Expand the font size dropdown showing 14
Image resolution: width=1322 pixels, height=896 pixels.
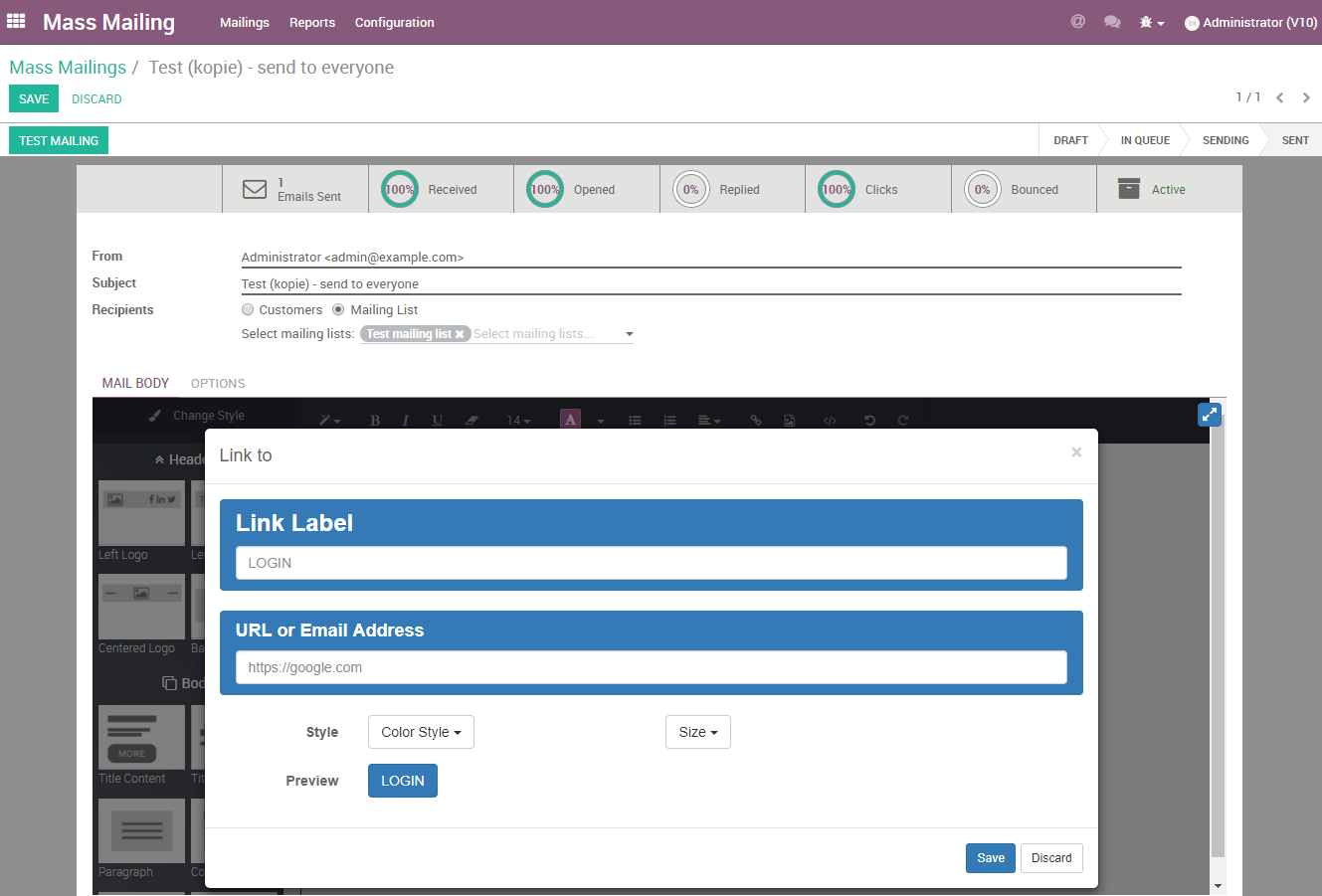tap(517, 420)
